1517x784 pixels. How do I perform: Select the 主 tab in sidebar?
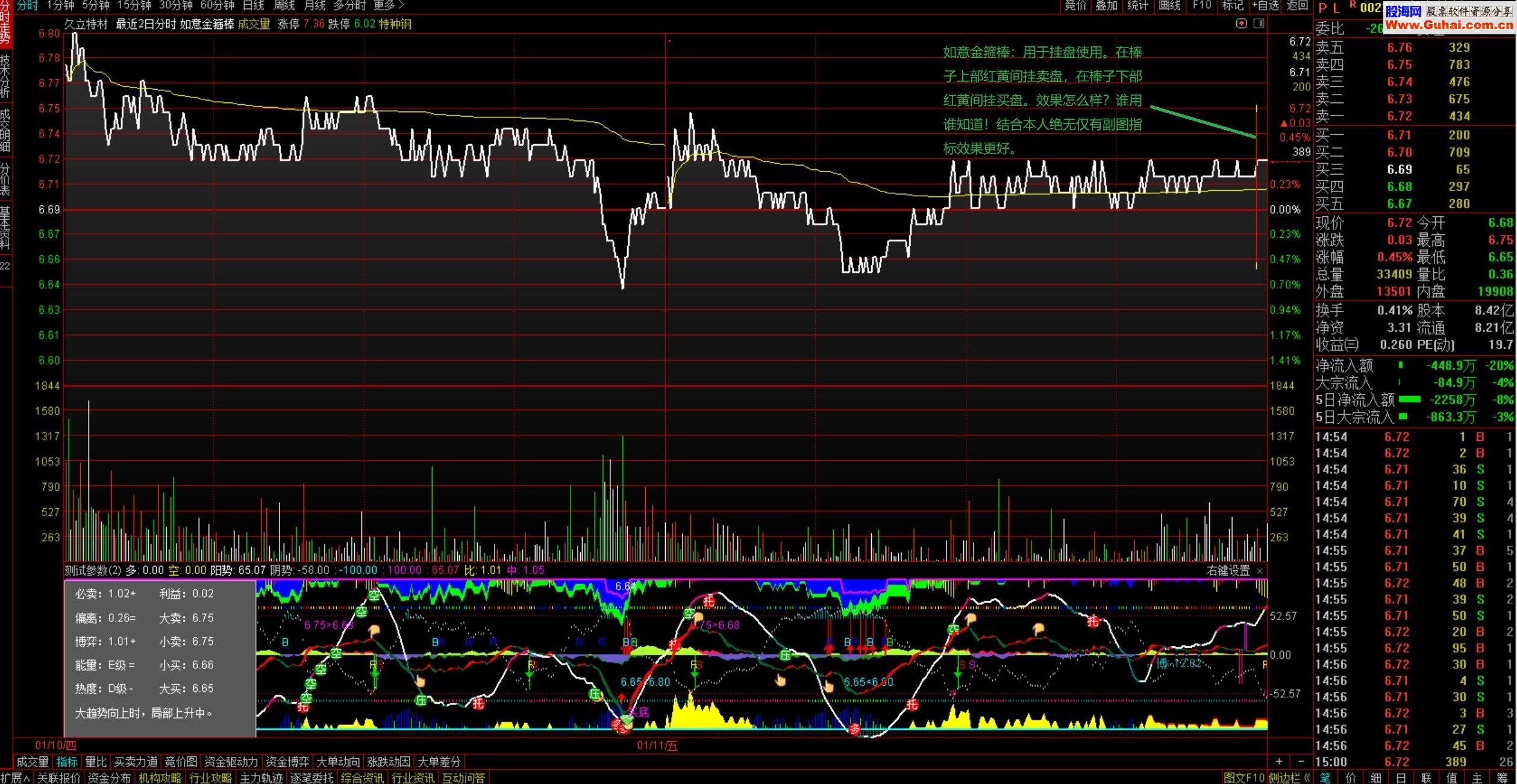click(1477, 777)
